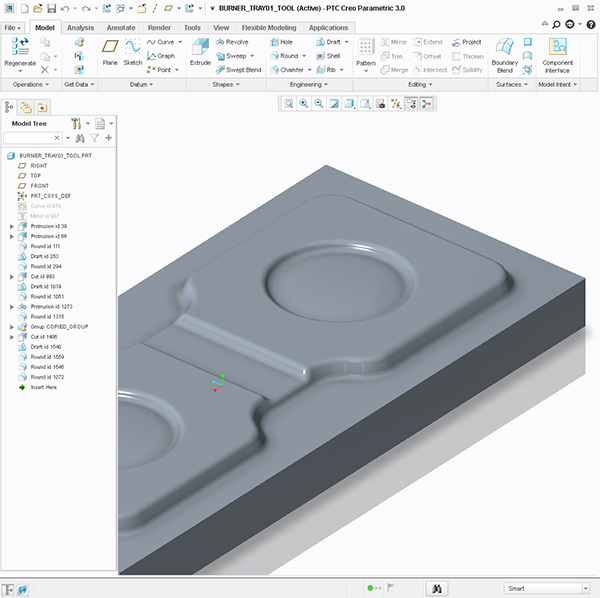Viewport: 600px width, 598px height.
Task: Open the Smart selection filter dropdown
Action: pyautogui.click(x=585, y=588)
